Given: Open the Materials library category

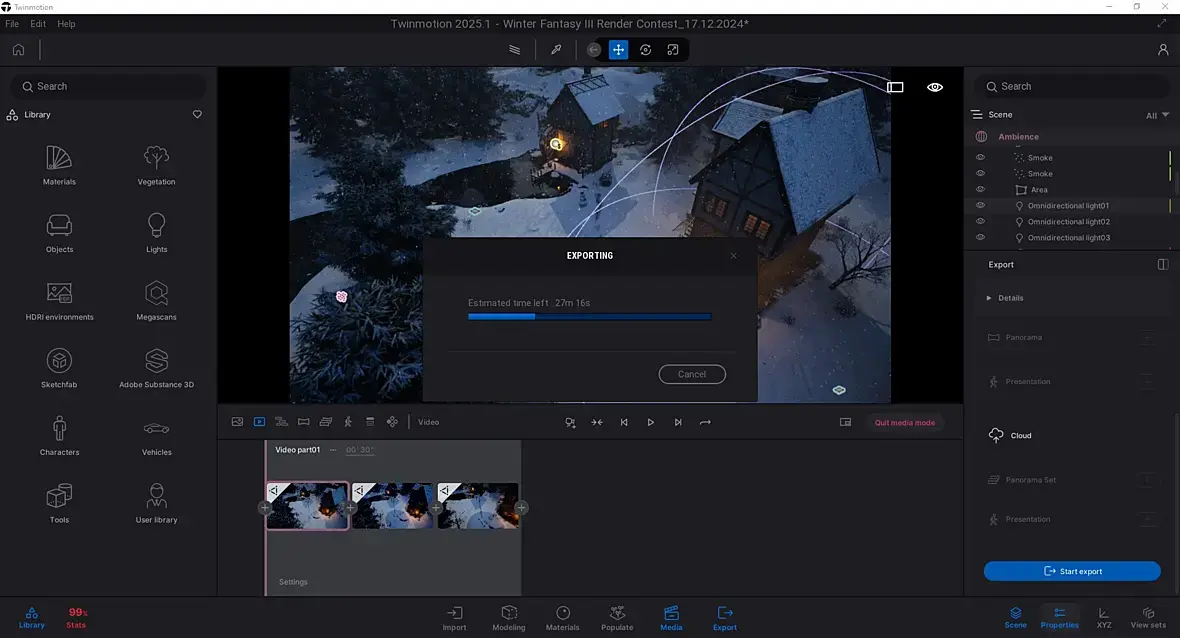Looking at the screenshot, I should pos(59,165).
